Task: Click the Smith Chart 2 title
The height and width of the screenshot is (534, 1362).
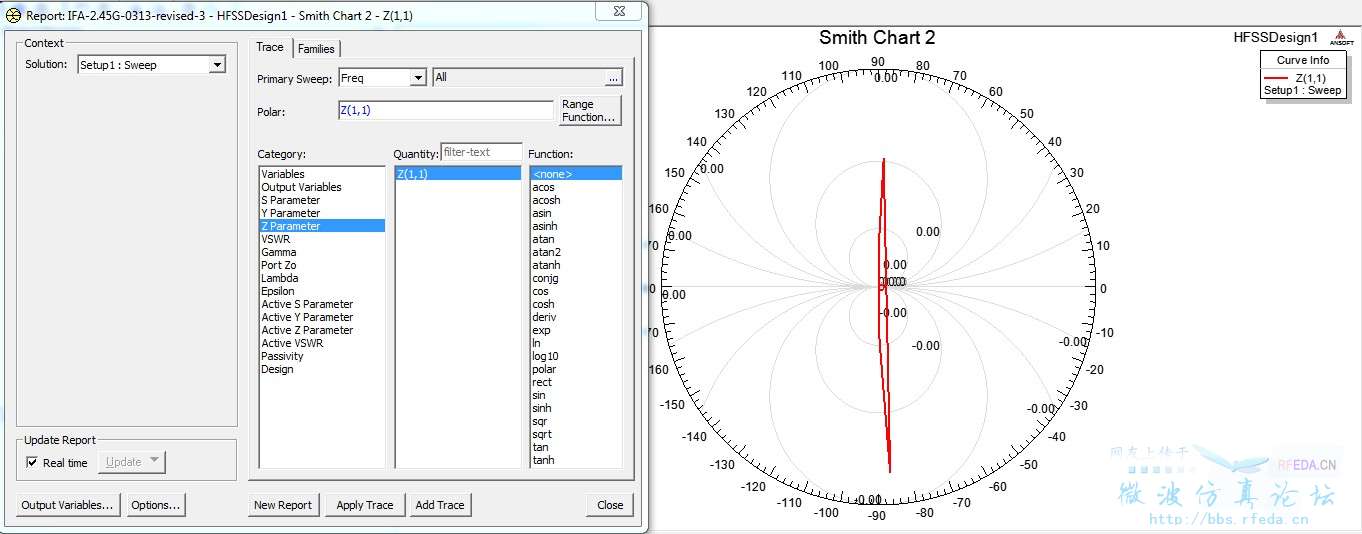Action: click(x=877, y=38)
